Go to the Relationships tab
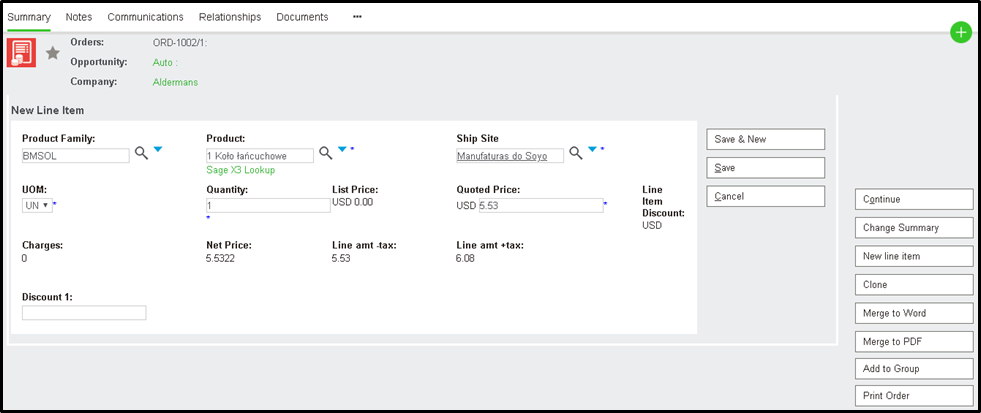The width and height of the screenshot is (981, 413). pyautogui.click(x=230, y=17)
